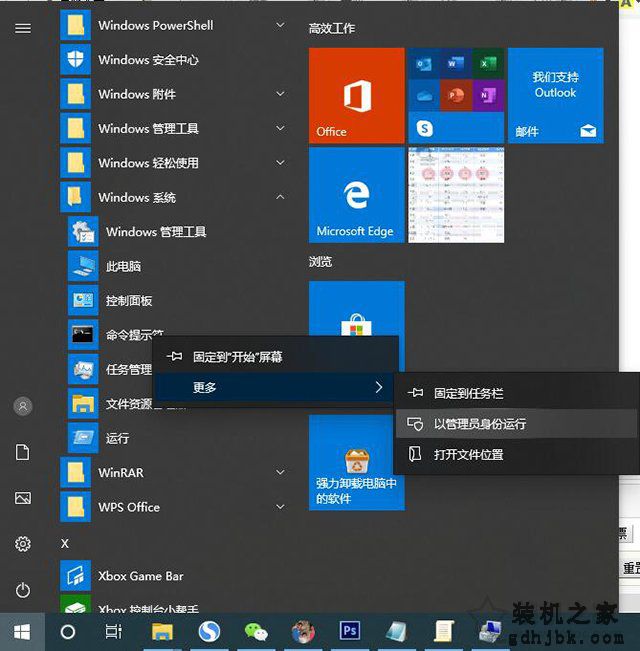Select 固定到任务栏 in submenu
This screenshot has height=651, width=640.
click(517, 393)
